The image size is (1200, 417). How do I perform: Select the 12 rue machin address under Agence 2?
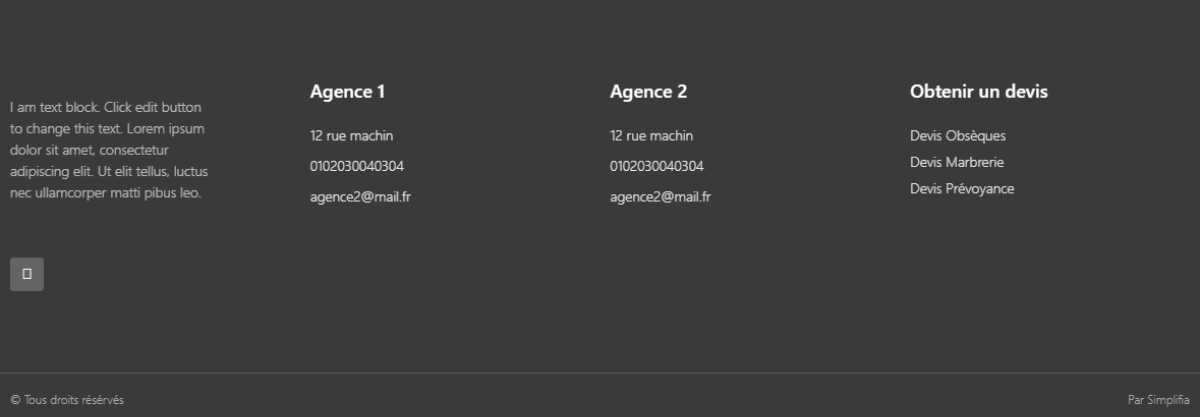[x=651, y=136]
